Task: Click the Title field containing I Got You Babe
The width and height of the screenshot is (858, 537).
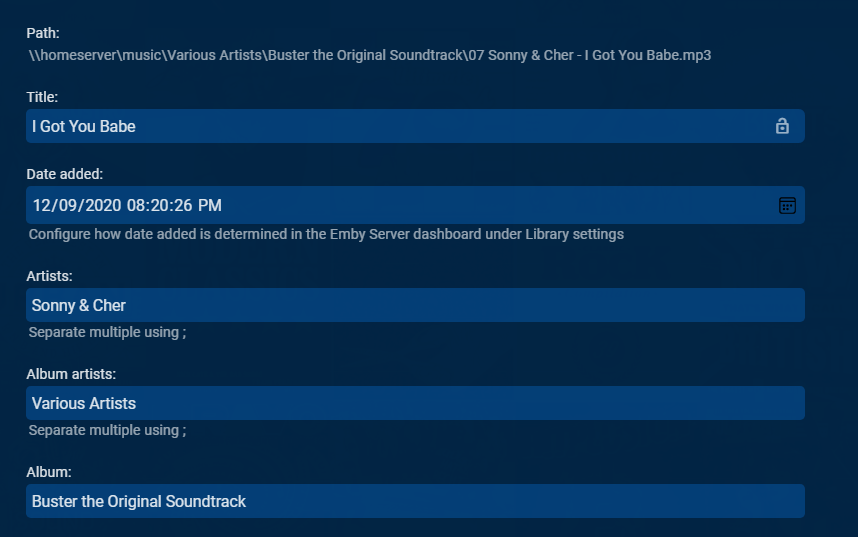Action: click(400, 126)
